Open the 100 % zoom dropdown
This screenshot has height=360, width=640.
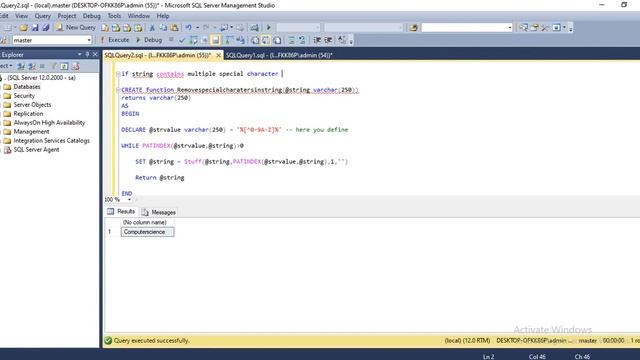click(129, 200)
